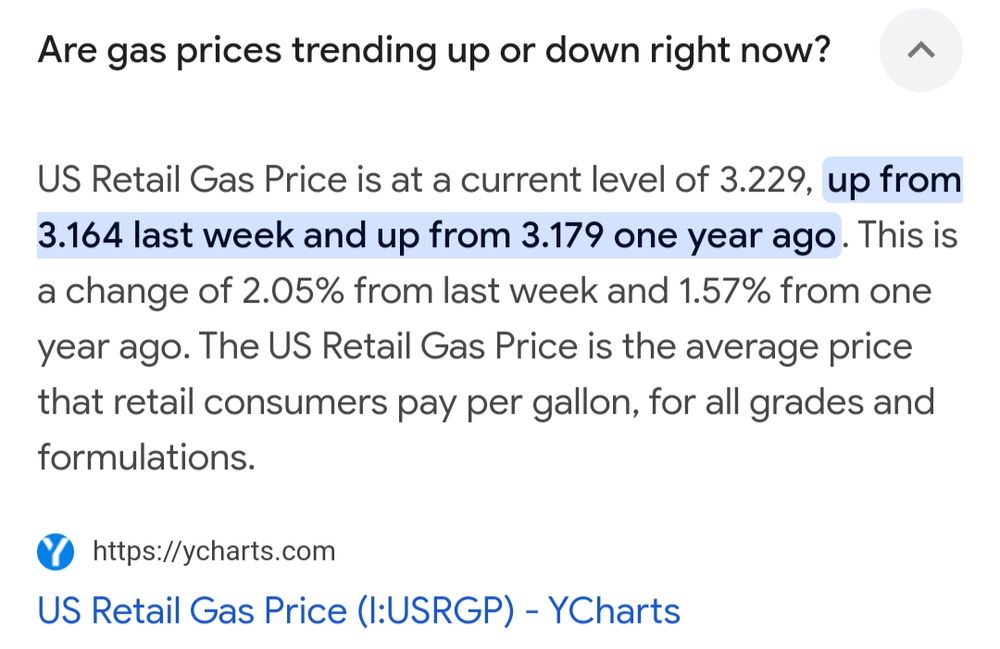Collapse the answer with the up chevron
Image resolution: width=1000 pixels, height=649 pixels.
920,50
